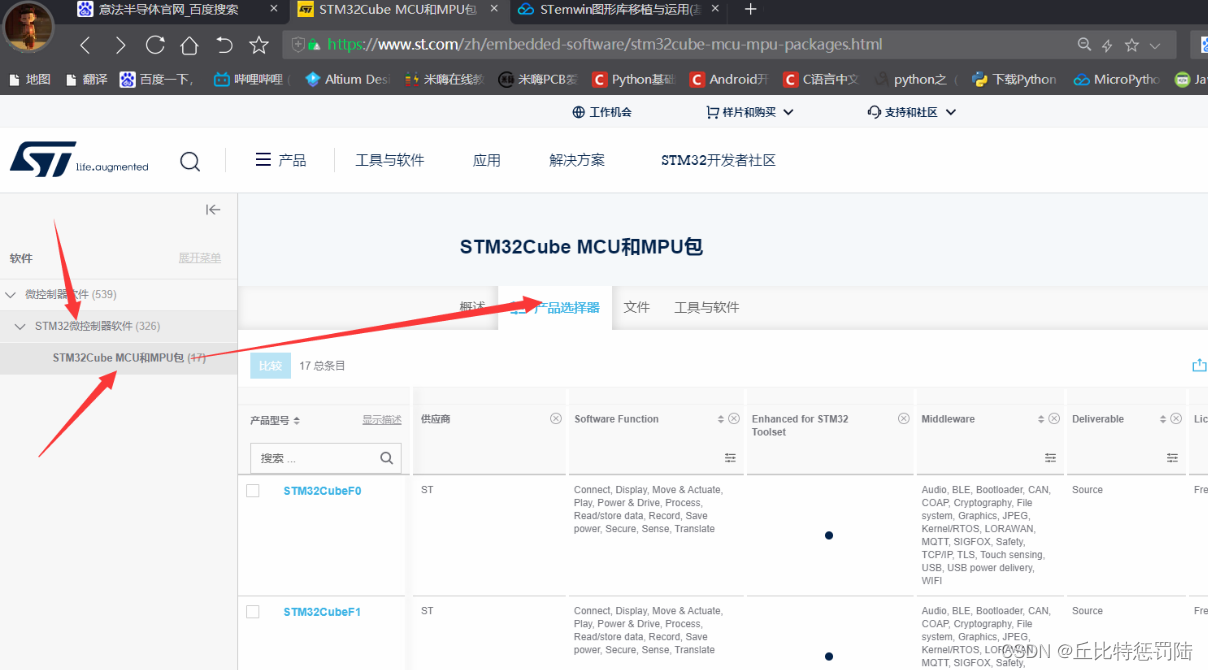Click the export/share icon above the table
This screenshot has height=670, width=1208.
pos(1199,365)
